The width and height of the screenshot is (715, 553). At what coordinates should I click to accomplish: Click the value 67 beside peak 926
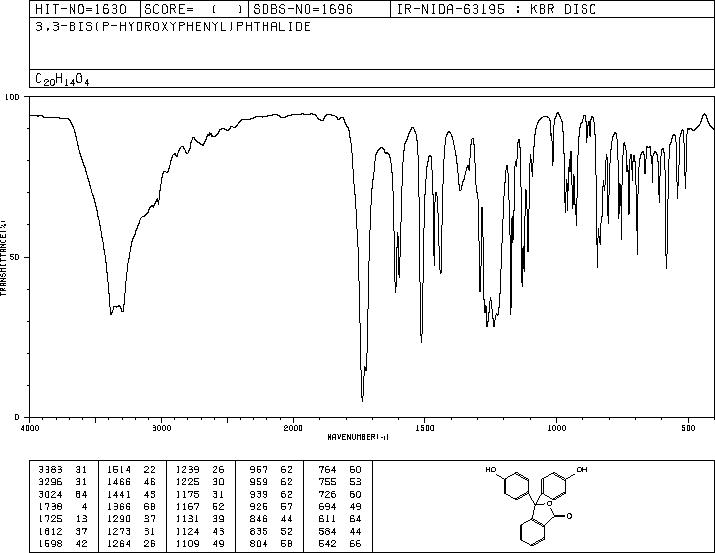[x=287, y=506]
